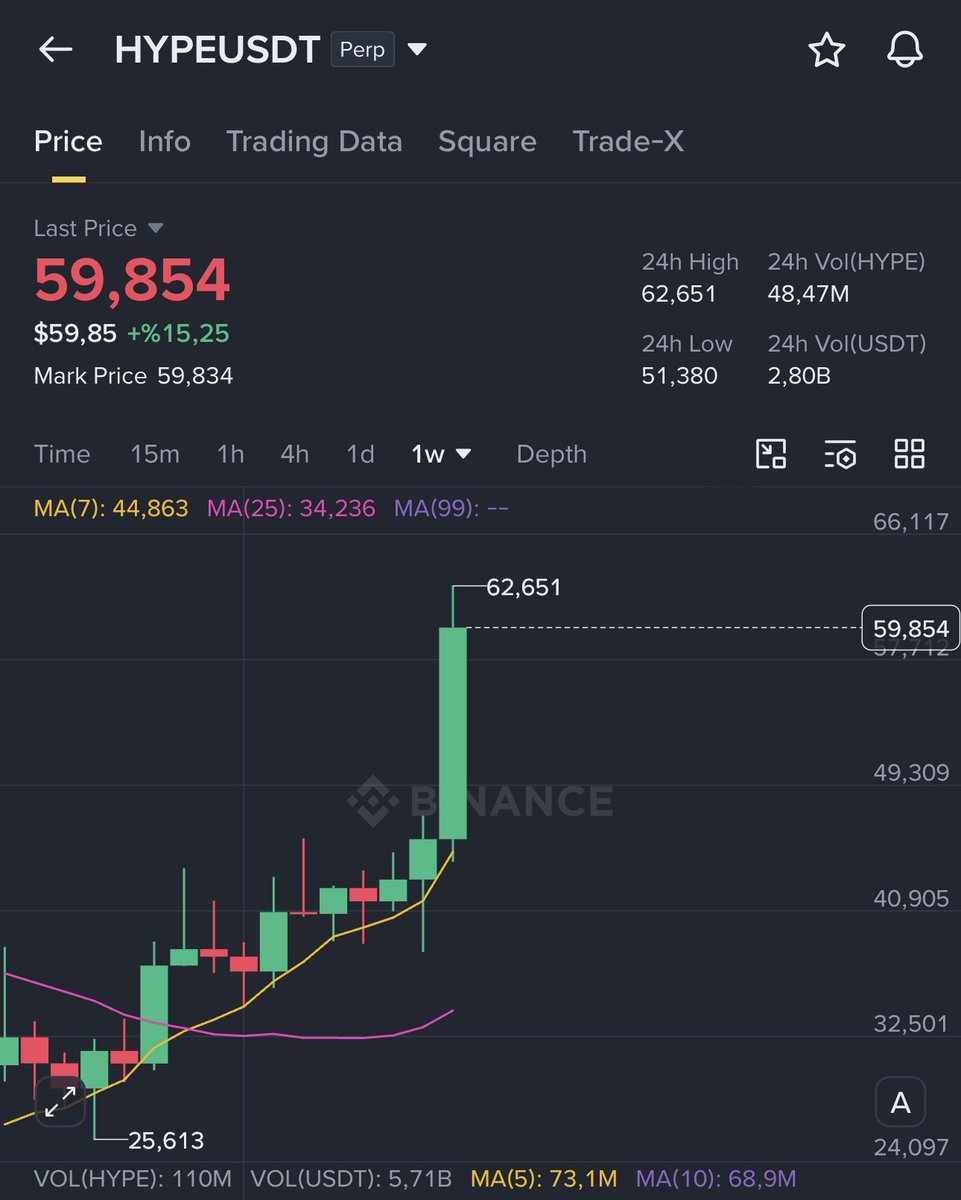Switch chart to 4h interval
This screenshot has height=1200, width=961.
[294, 454]
